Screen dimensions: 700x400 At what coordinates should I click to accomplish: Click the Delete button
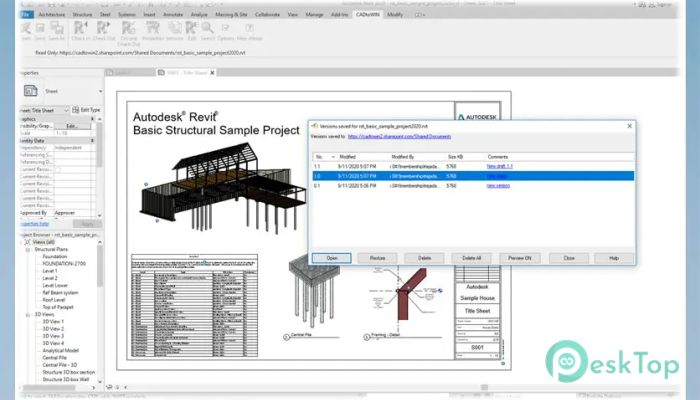pyautogui.click(x=425, y=258)
